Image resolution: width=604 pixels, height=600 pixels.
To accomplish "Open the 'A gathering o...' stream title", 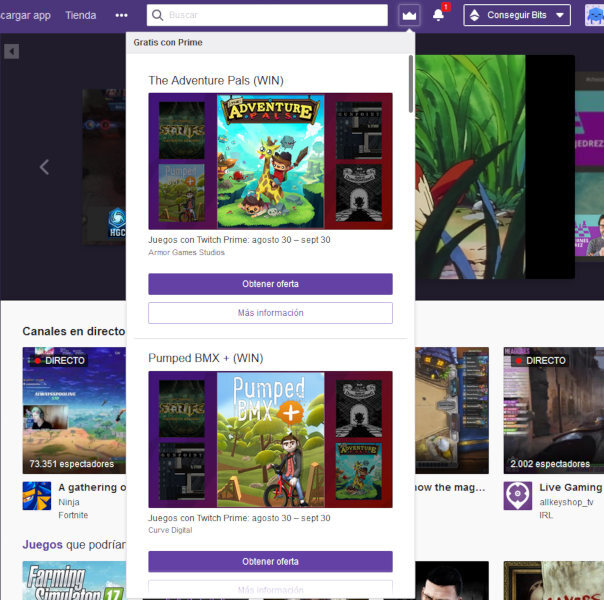I will point(92,488).
